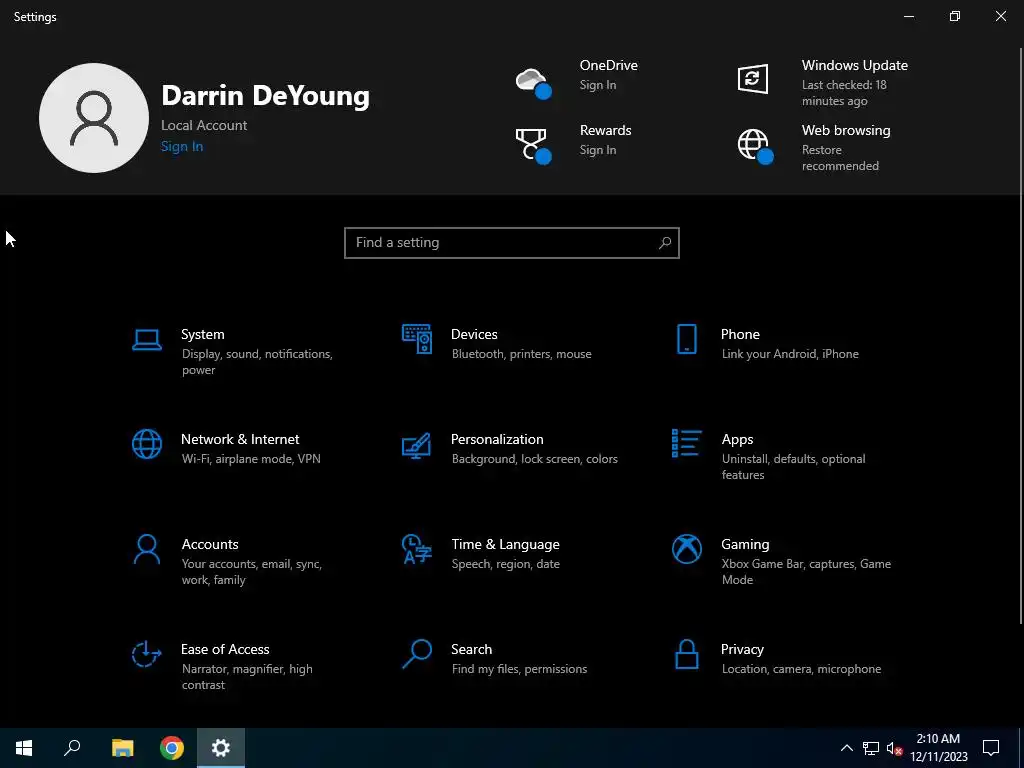
Task: Click the Privacy category title
Action: pyautogui.click(x=742, y=650)
